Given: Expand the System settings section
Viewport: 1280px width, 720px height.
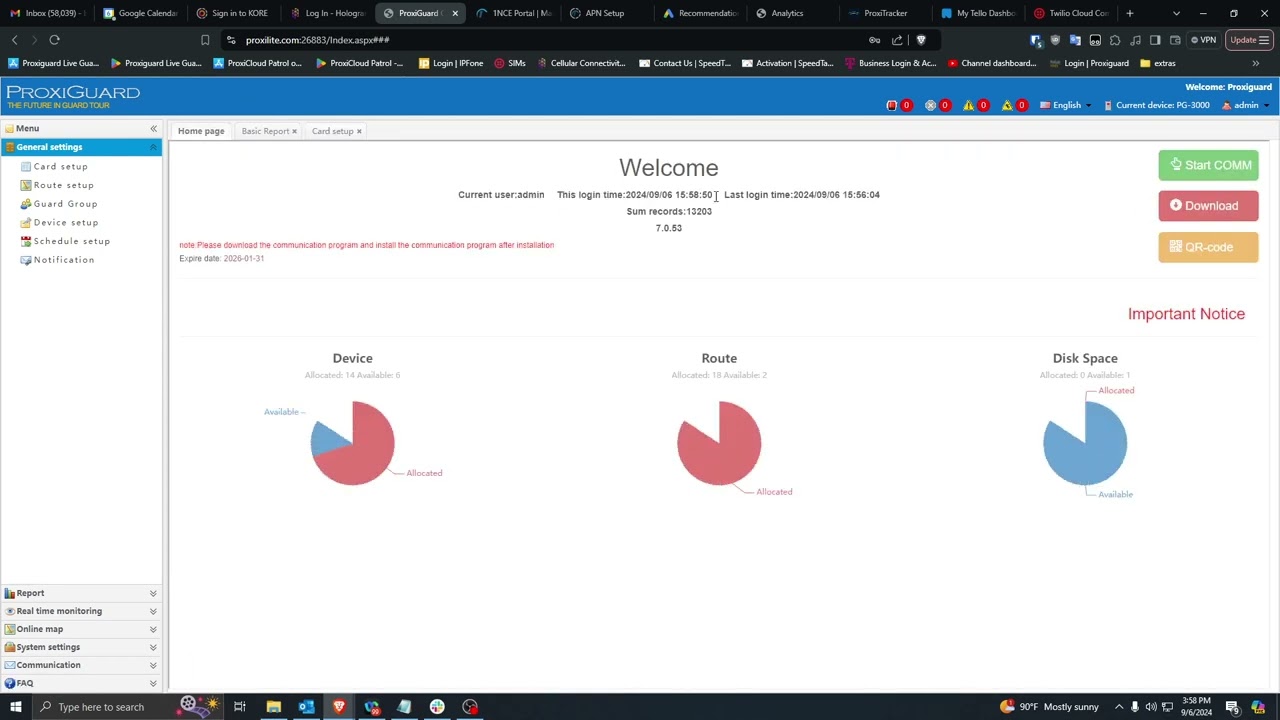Looking at the screenshot, I should pyautogui.click(x=80, y=647).
